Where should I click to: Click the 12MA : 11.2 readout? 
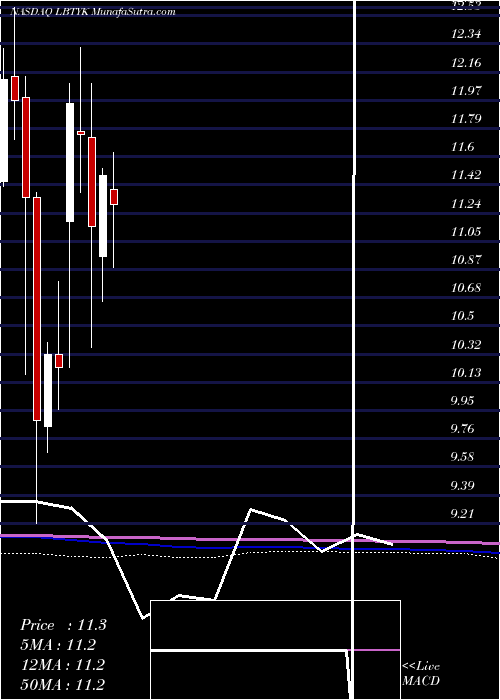tap(62, 664)
